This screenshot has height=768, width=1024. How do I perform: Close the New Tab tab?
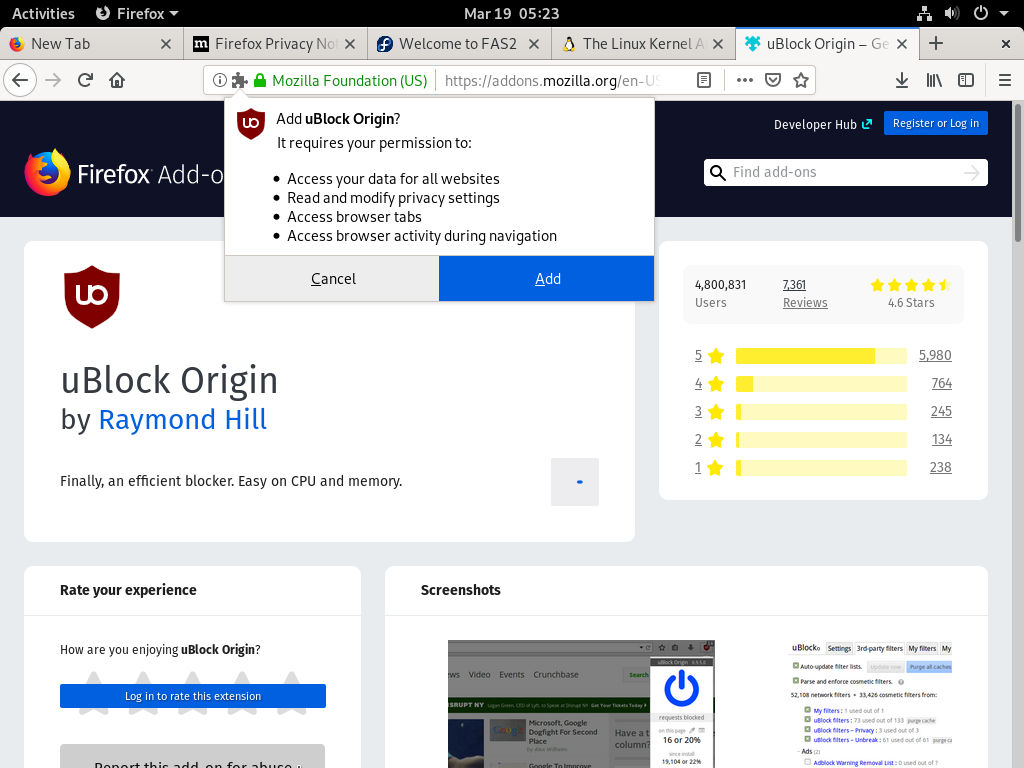pos(166,44)
